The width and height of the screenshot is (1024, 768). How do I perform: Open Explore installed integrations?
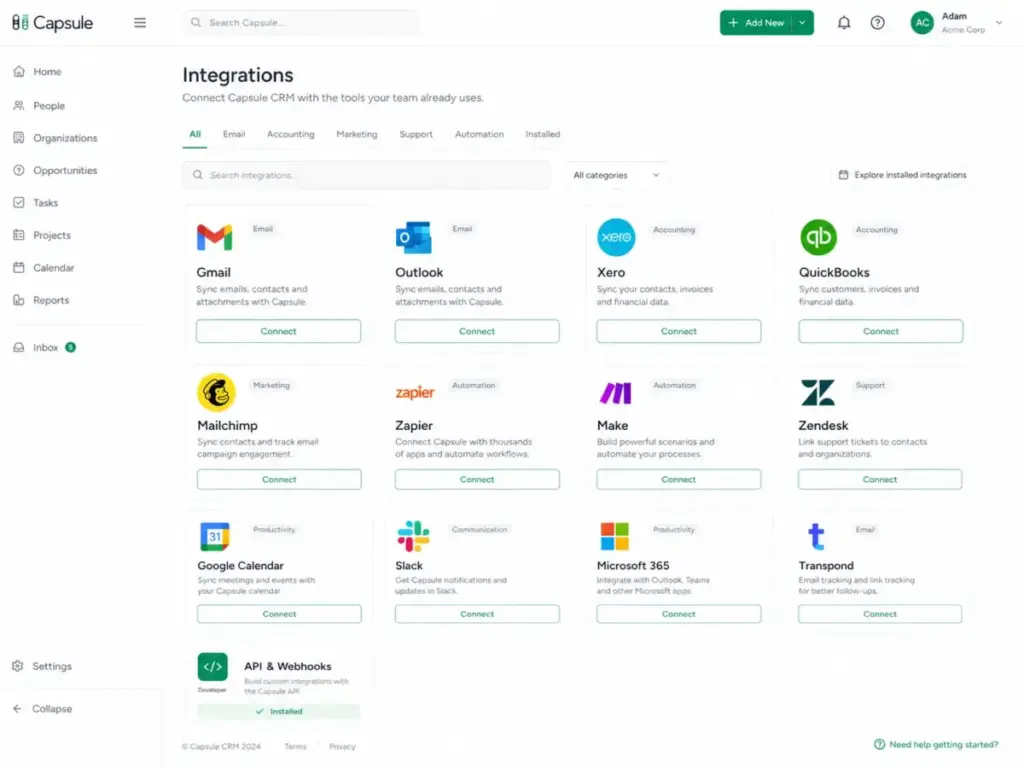[902, 175]
